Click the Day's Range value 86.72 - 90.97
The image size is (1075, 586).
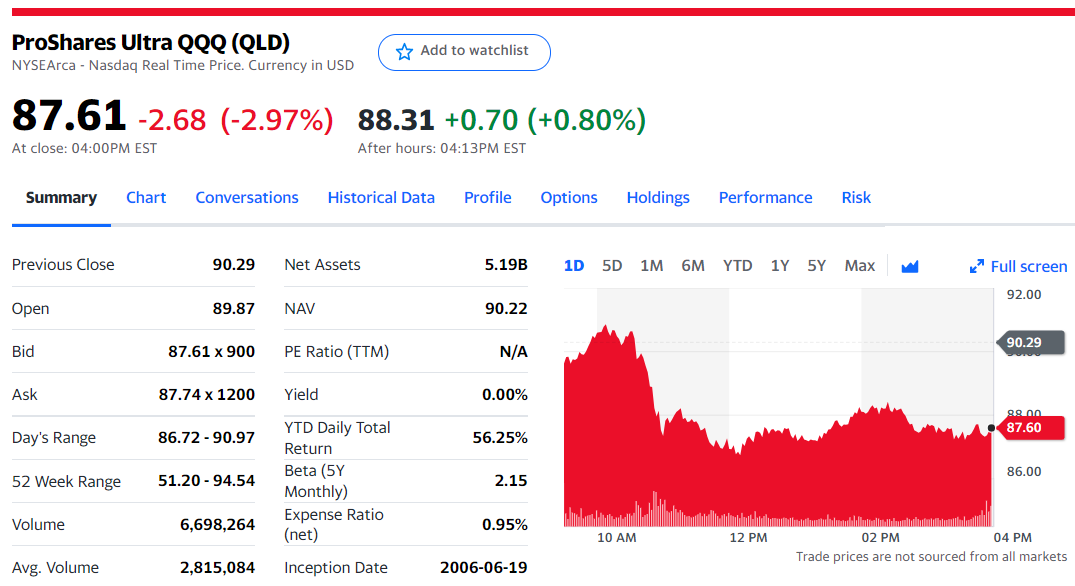(206, 437)
